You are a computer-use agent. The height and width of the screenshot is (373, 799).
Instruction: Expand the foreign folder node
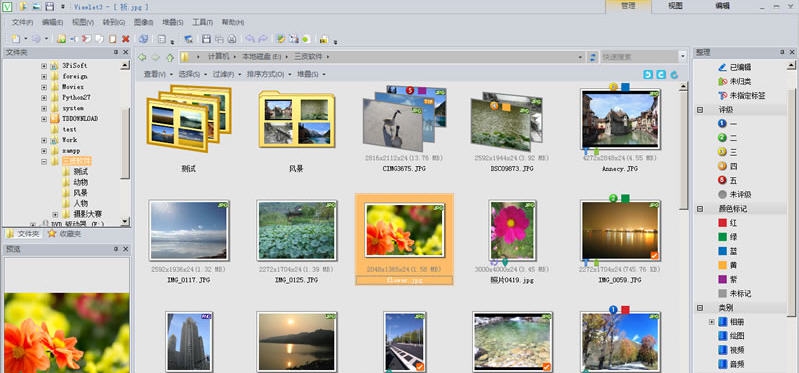pyautogui.click(x=44, y=76)
